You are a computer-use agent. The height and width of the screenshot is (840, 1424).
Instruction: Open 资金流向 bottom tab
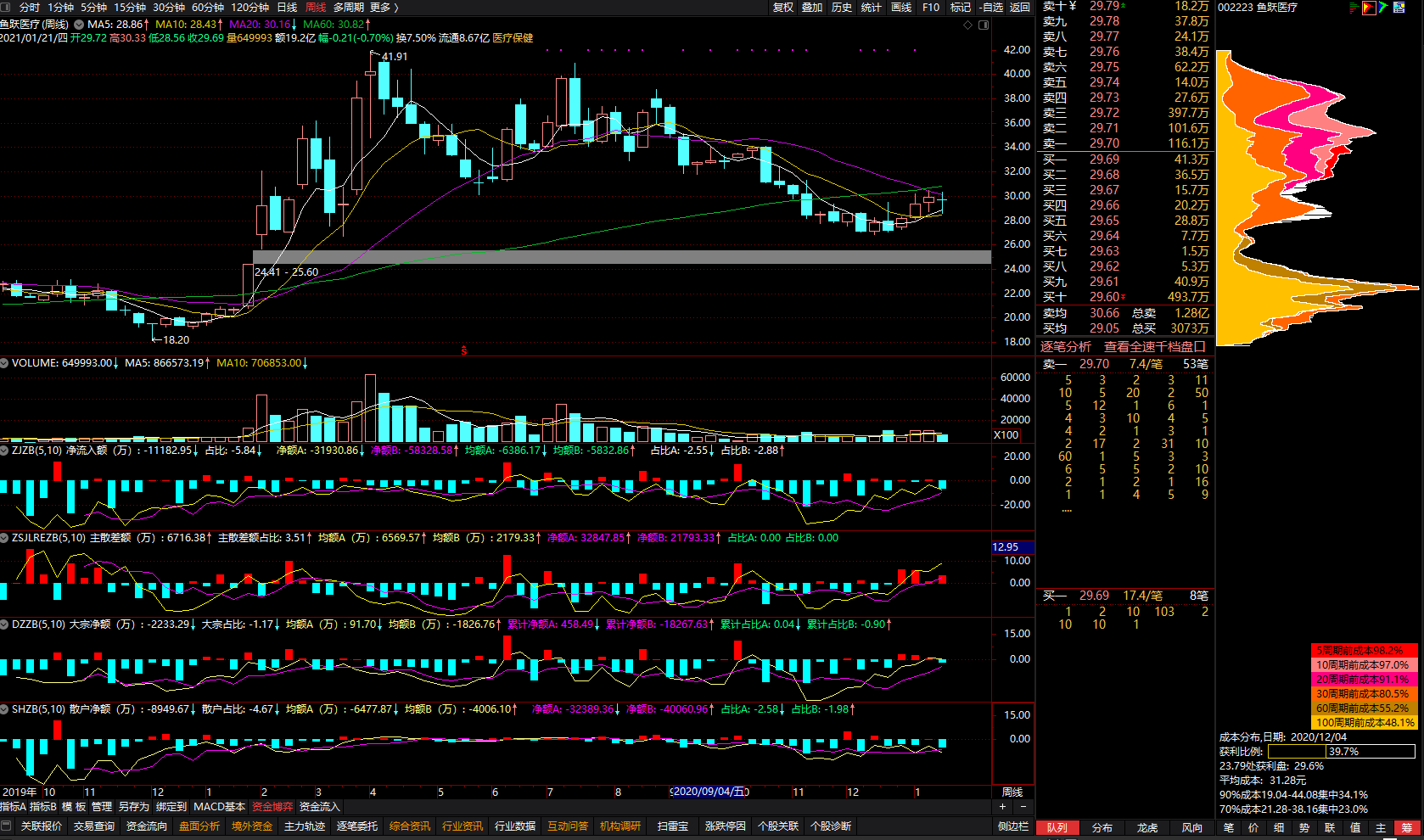pyautogui.click(x=147, y=826)
